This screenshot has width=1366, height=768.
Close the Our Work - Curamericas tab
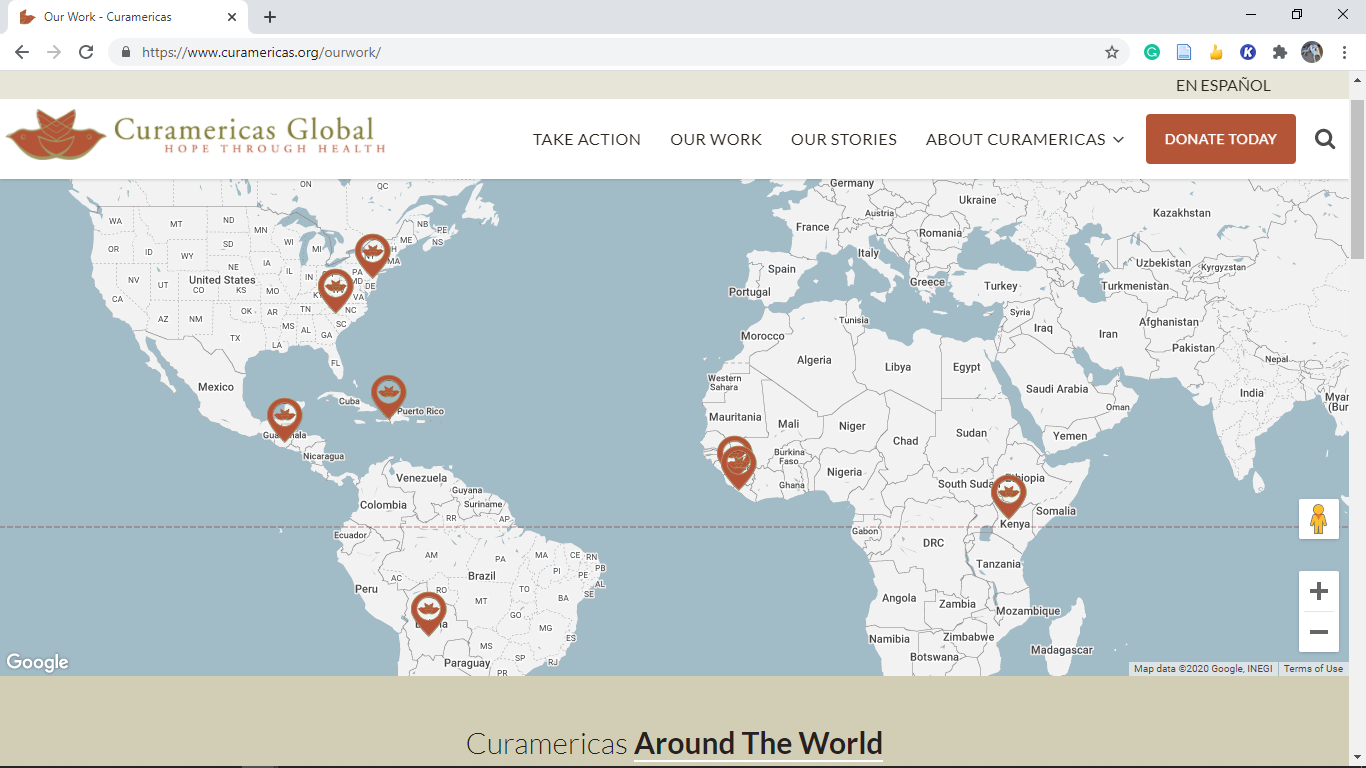(x=232, y=17)
